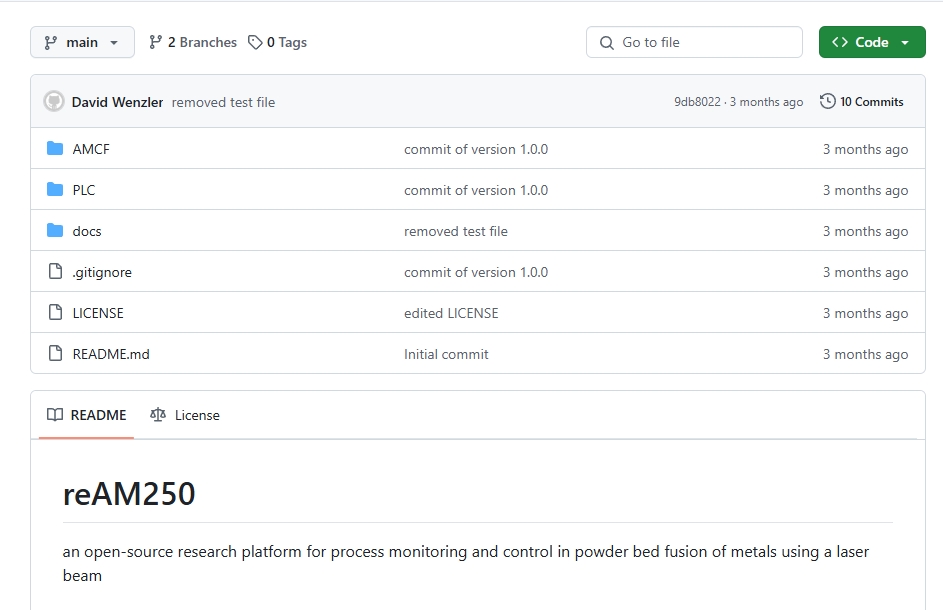This screenshot has height=610, width=943.
Task: Click the .gitignore file icon
Action: (x=55, y=272)
